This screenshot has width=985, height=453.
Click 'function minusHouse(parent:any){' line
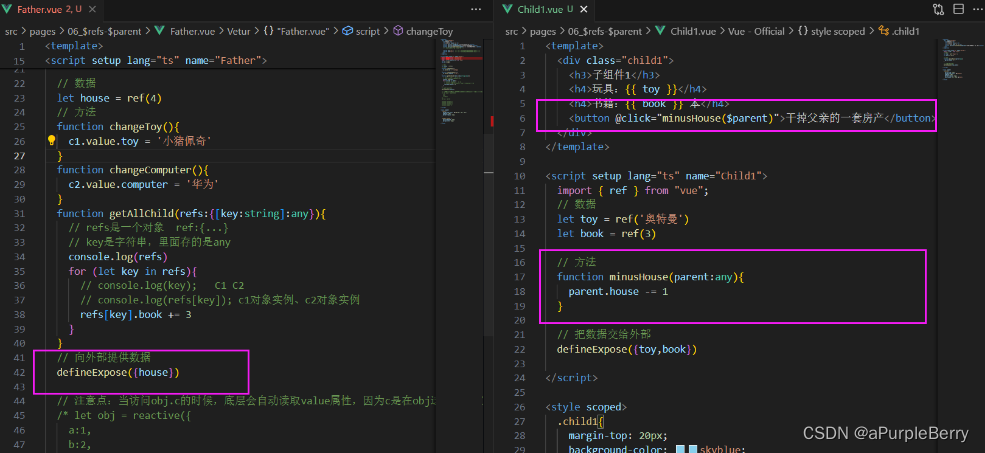(650, 276)
